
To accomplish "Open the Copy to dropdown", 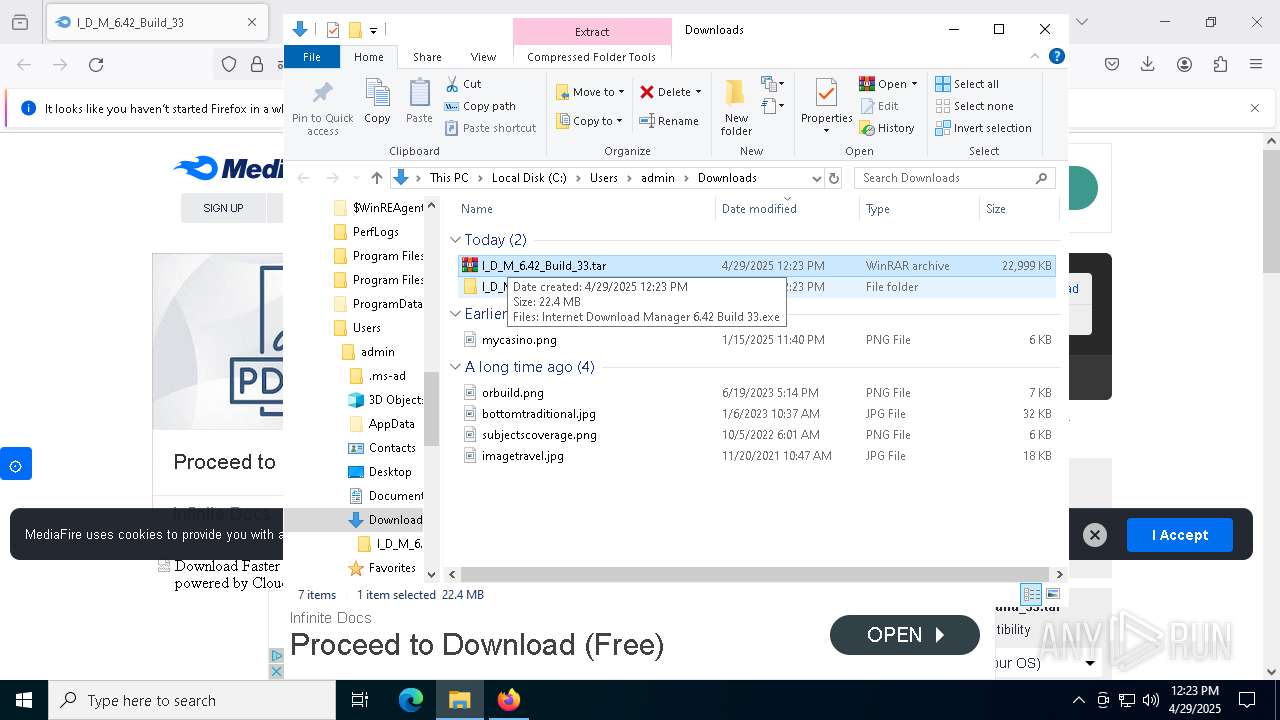I will (590, 121).
